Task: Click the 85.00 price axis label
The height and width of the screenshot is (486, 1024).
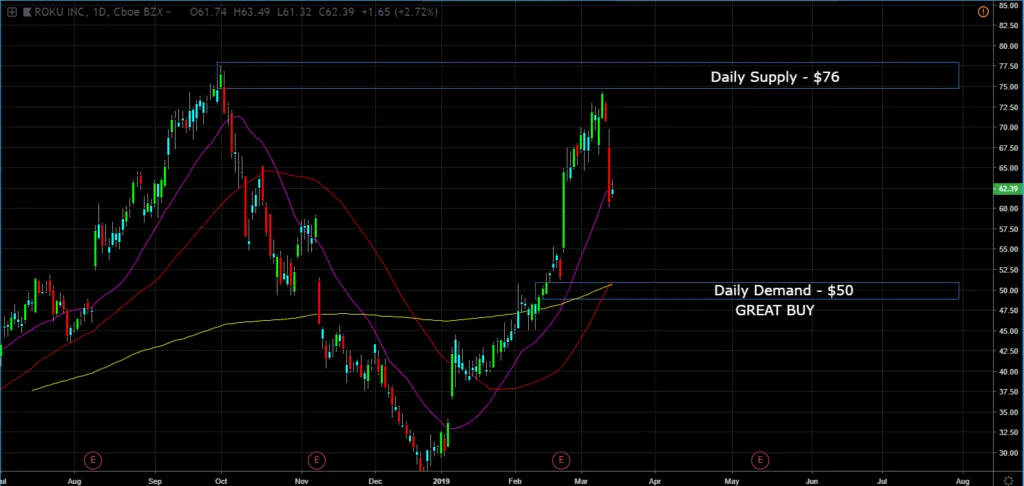Action: click(x=1008, y=5)
